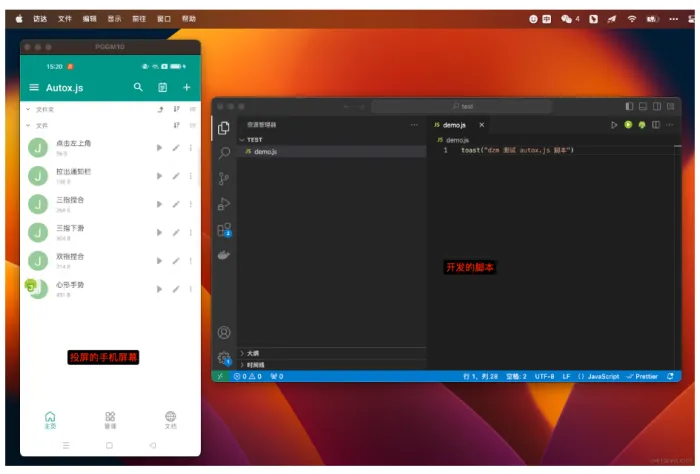
Task: Toggle split editor button in editor toolbar
Action: click(656, 125)
